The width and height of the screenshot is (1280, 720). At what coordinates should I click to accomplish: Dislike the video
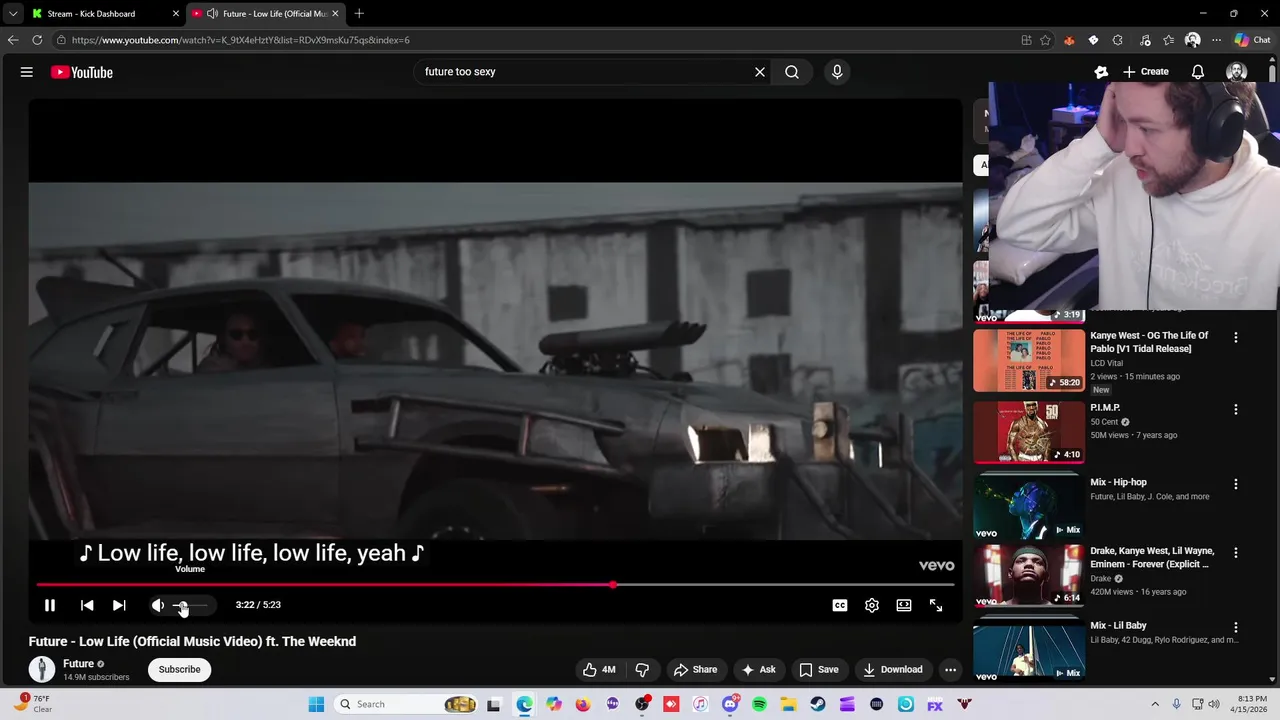643,669
